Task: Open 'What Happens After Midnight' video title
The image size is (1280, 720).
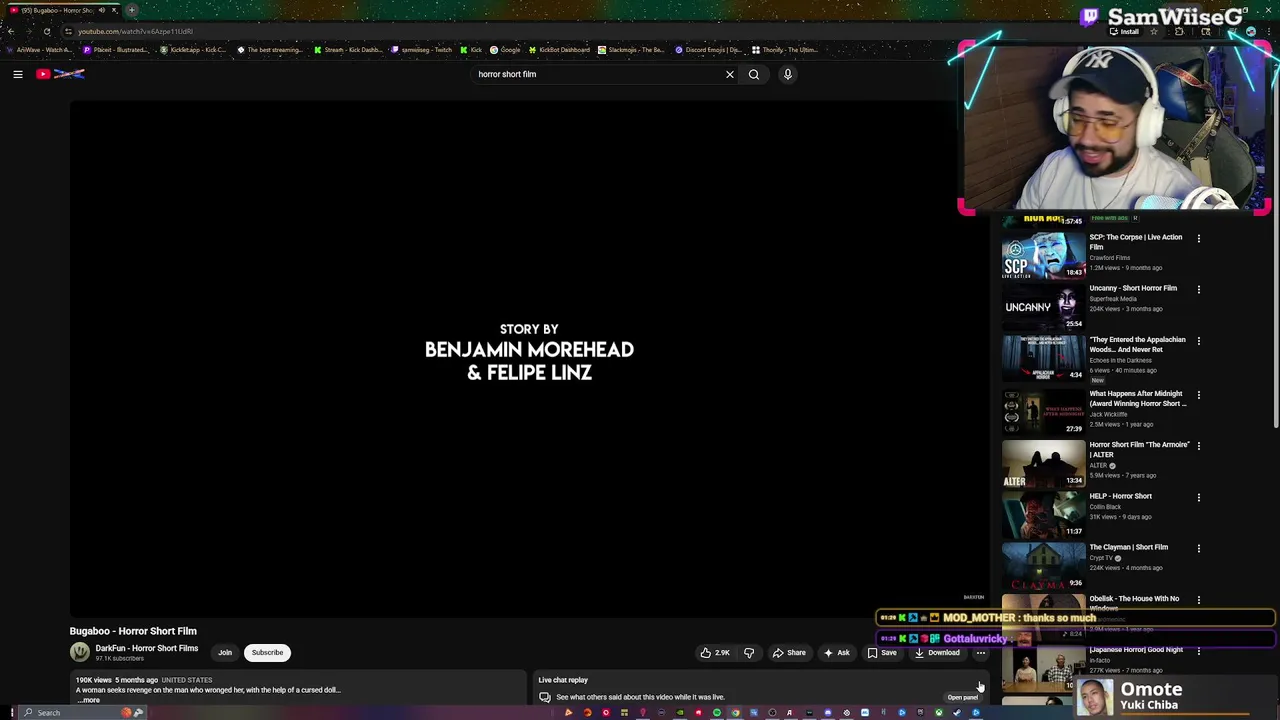Action: (1138, 399)
